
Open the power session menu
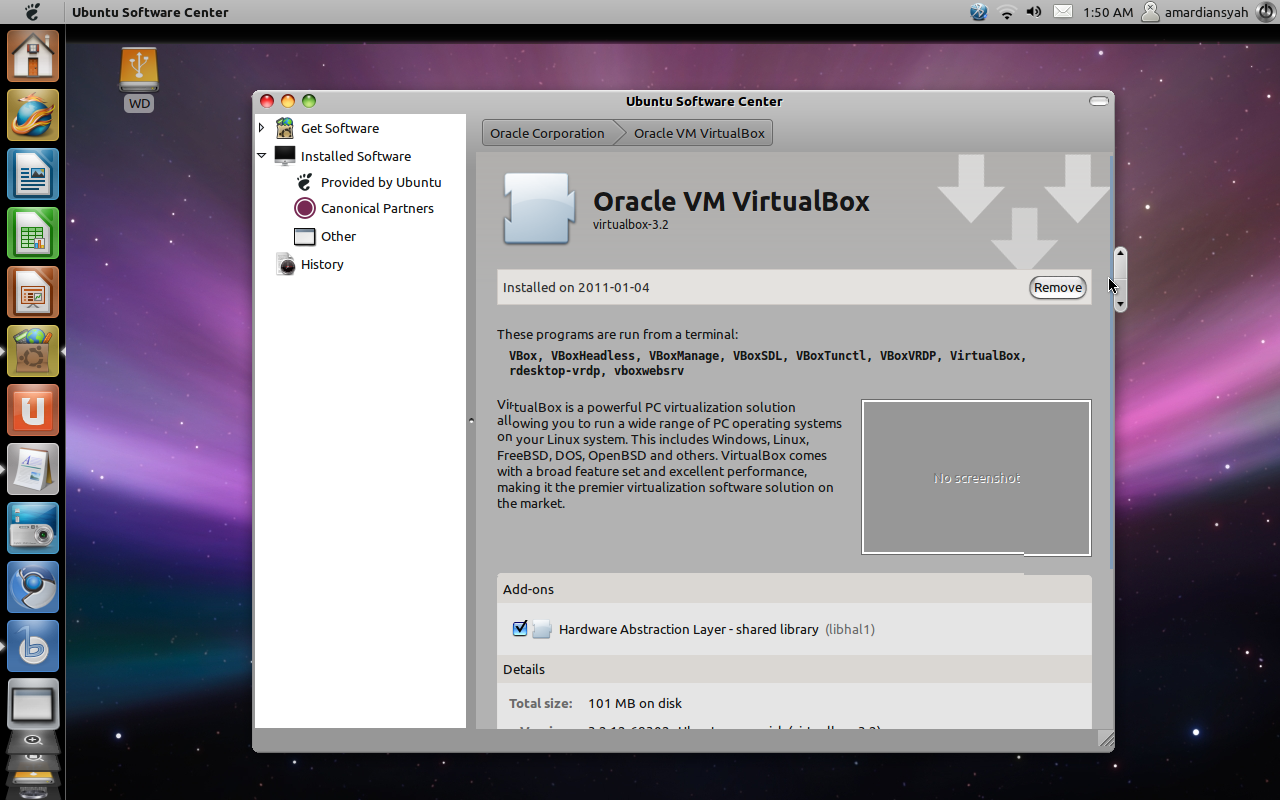point(1266,12)
